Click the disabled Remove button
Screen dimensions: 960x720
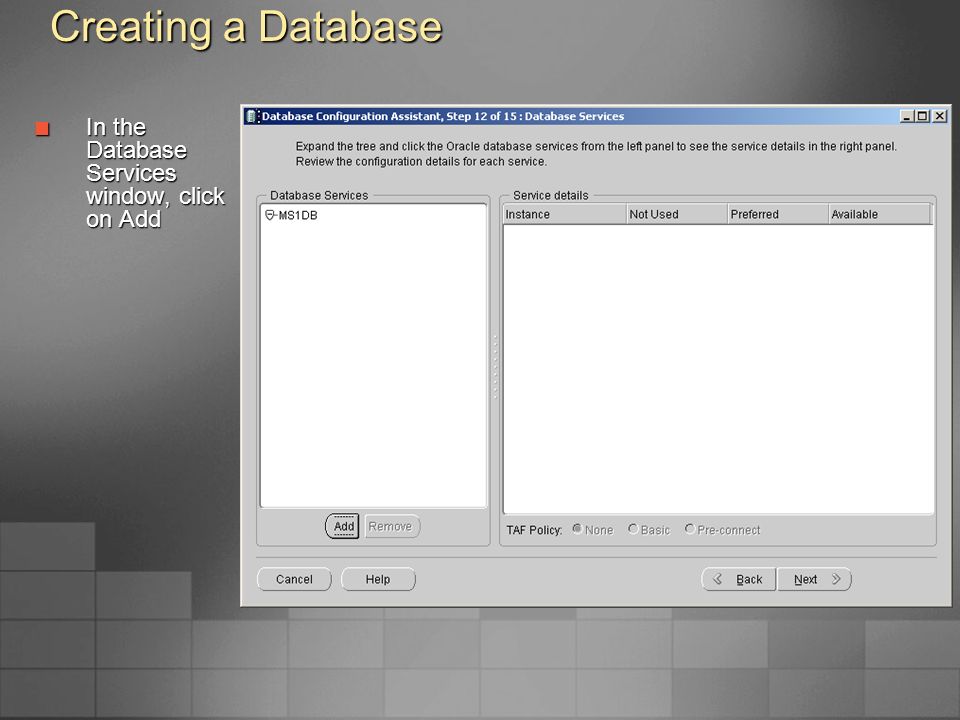coord(392,527)
